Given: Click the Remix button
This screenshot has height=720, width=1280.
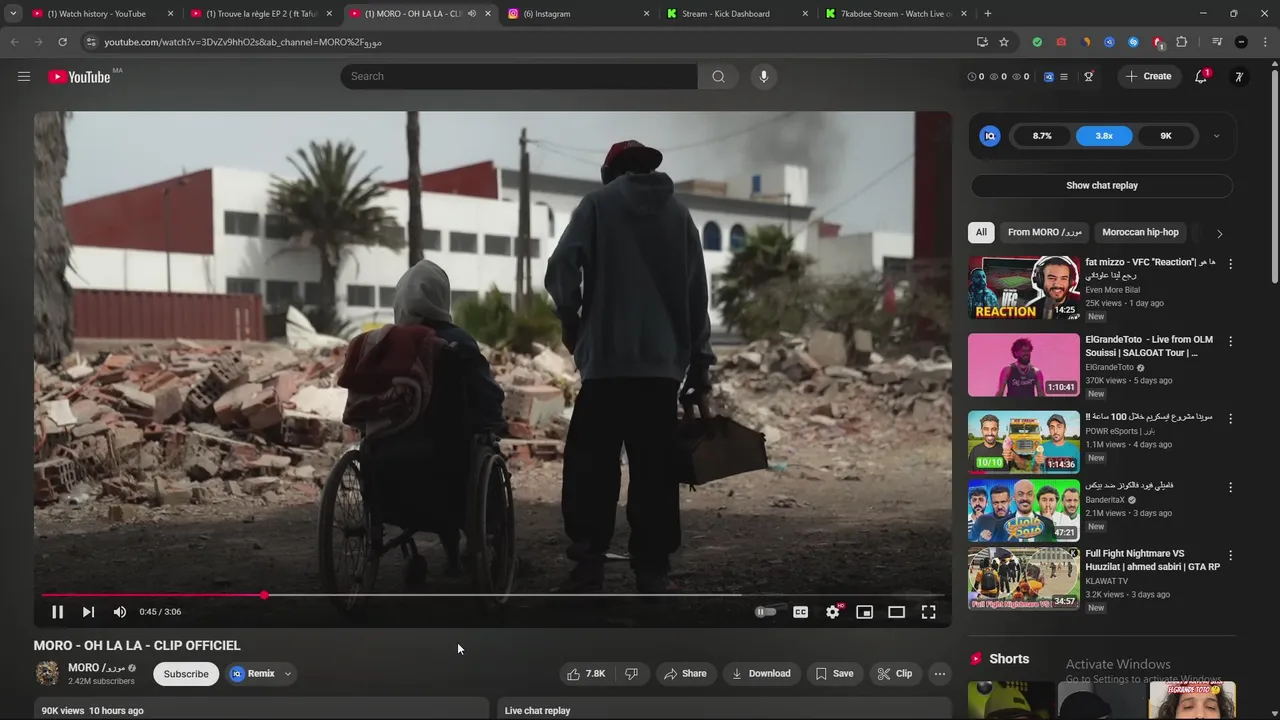Looking at the screenshot, I should pos(252,674).
